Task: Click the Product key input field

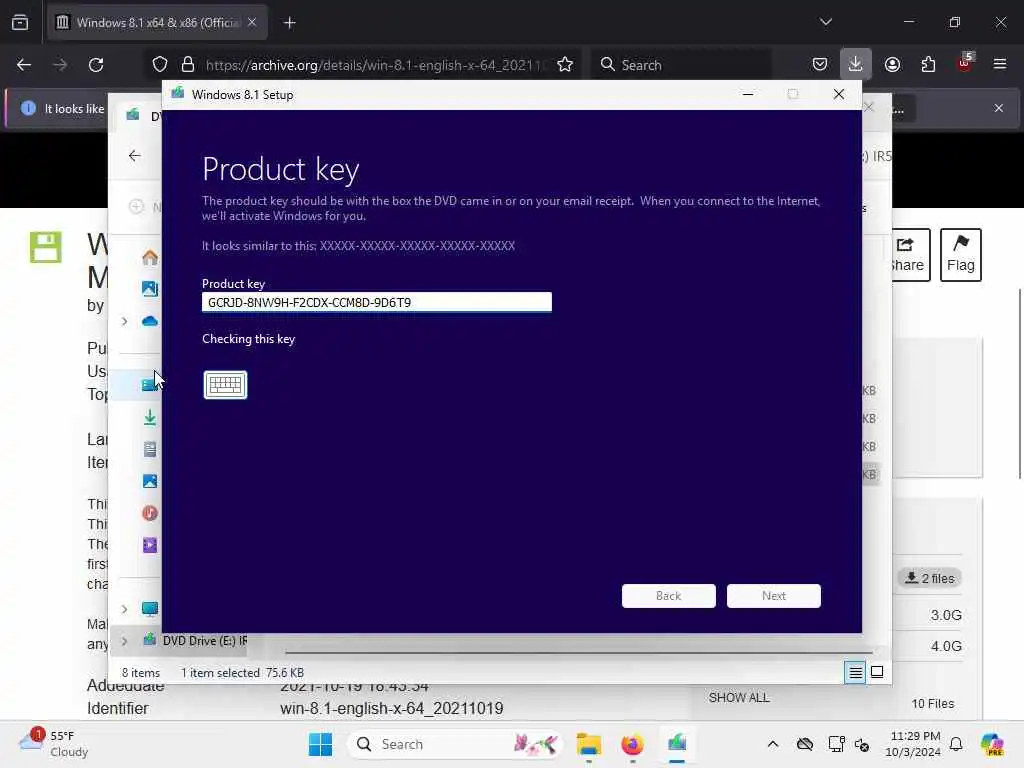Action: click(377, 302)
